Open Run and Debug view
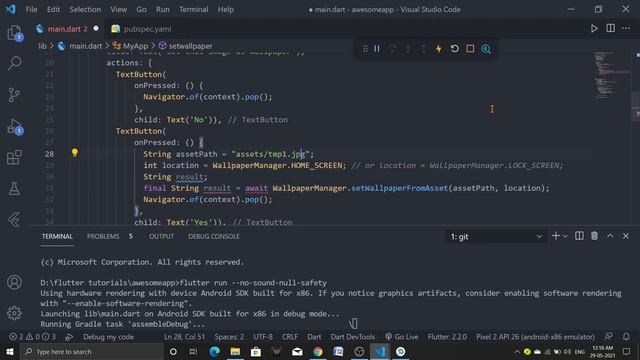The height and width of the screenshot is (360, 640). (15, 127)
